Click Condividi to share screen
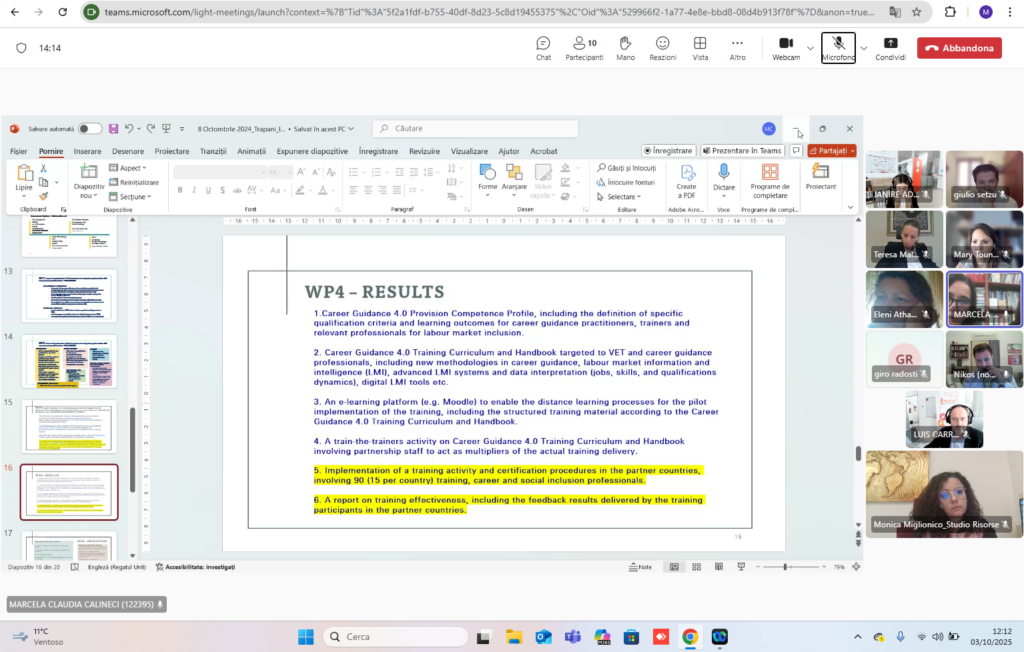 point(891,48)
